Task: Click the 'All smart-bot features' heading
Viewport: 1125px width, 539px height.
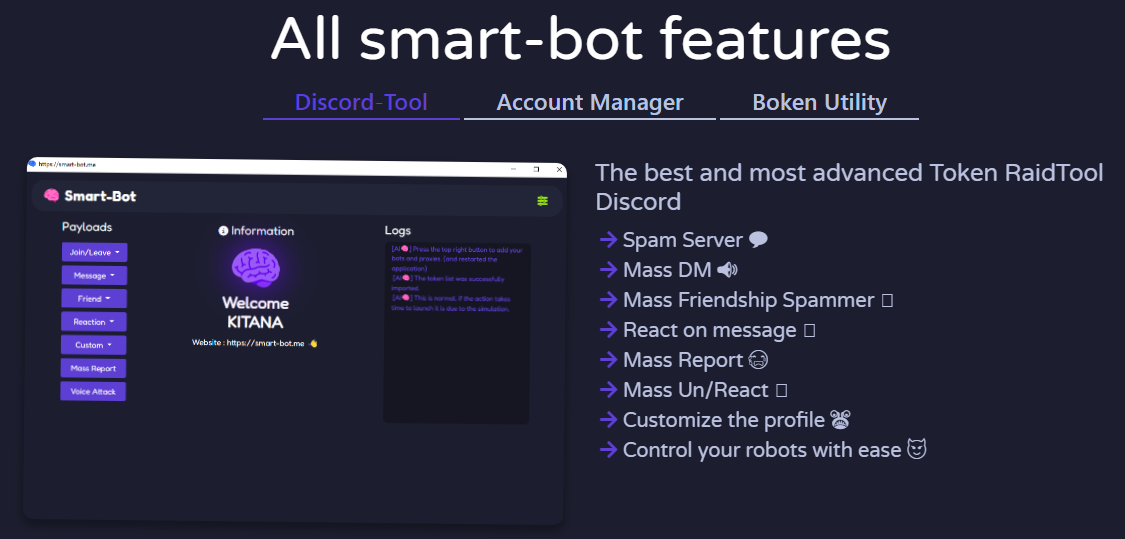Action: coord(580,38)
